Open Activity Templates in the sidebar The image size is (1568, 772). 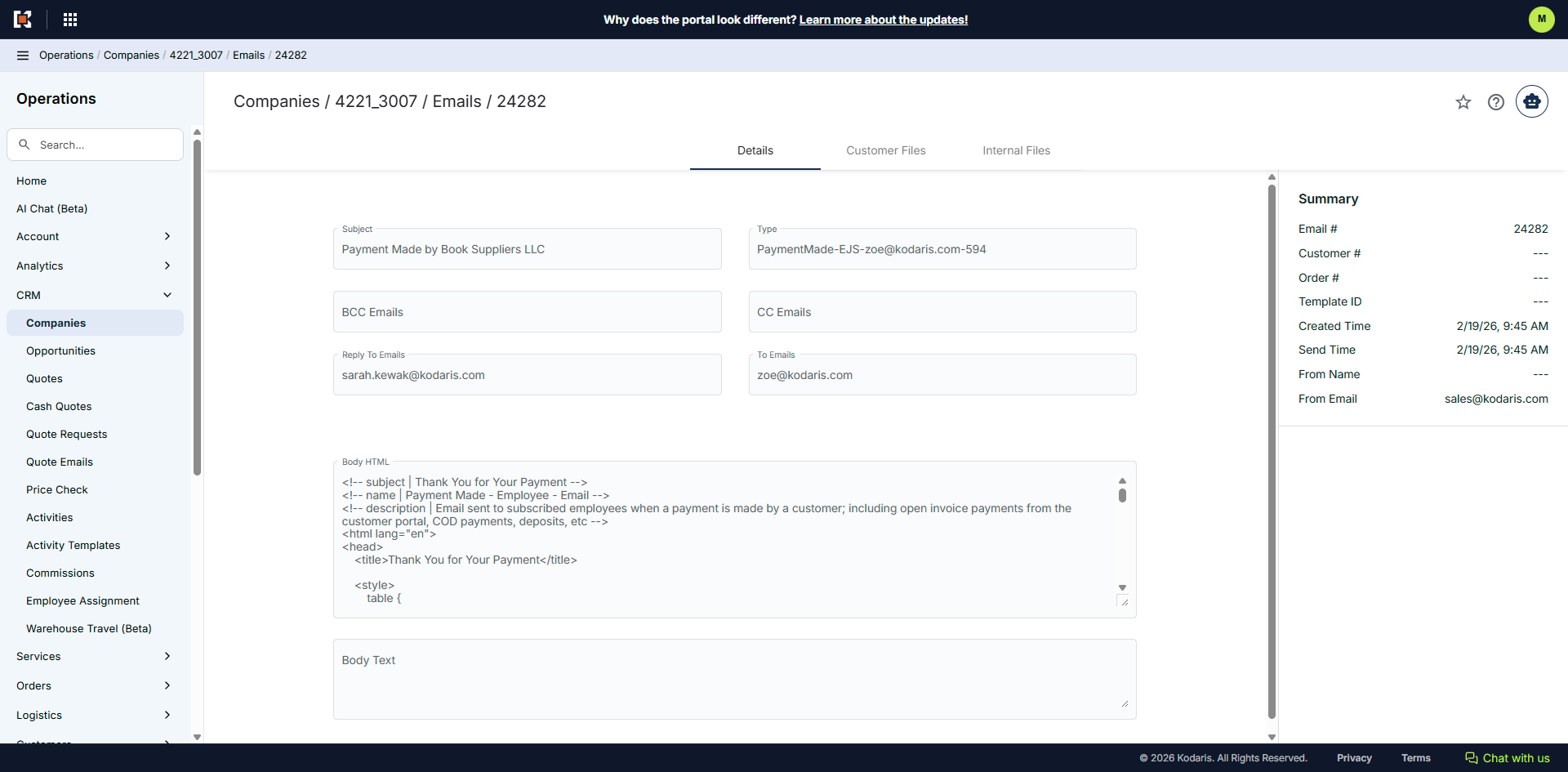[95, 545]
